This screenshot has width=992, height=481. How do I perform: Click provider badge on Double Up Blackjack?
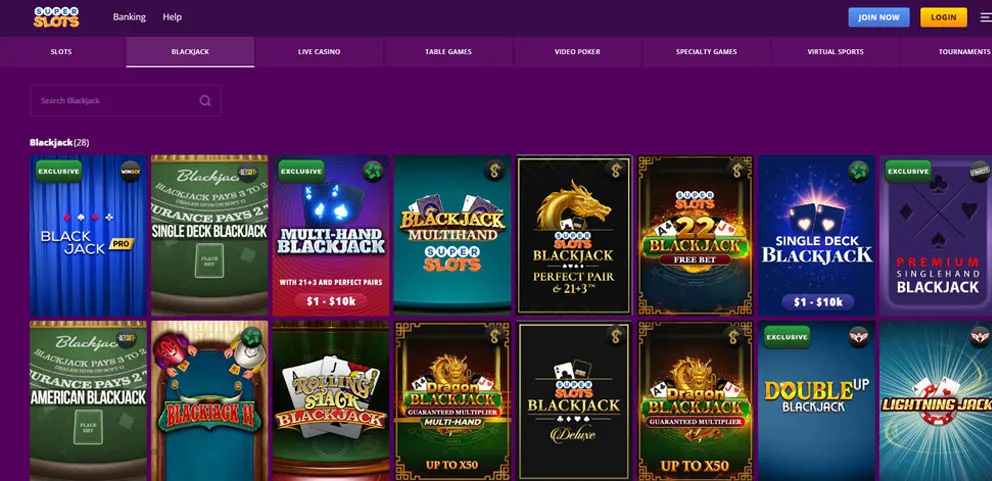859,337
